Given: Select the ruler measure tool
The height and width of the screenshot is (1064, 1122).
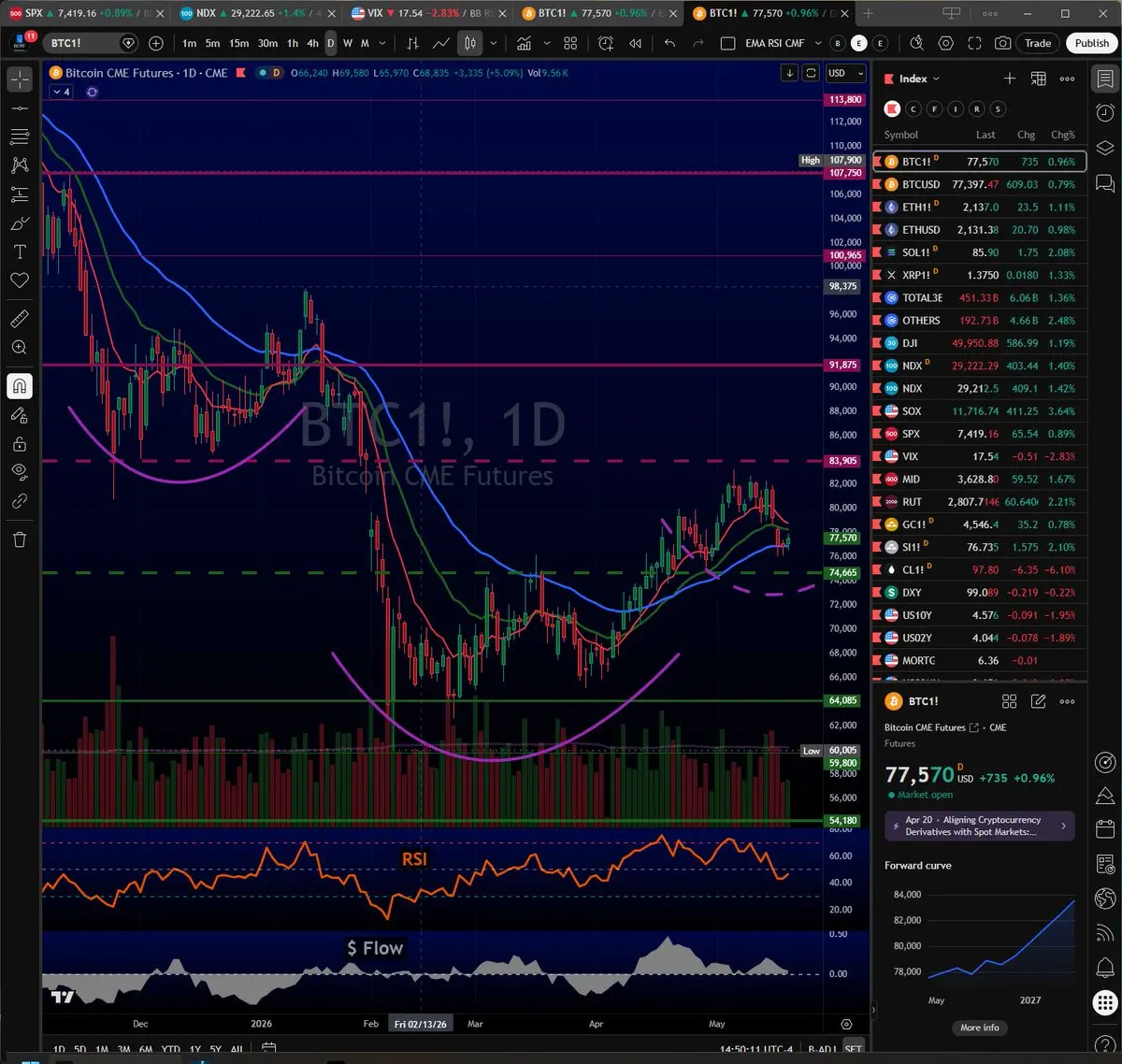Looking at the screenshot, I should pyautogui.click(x=20, y=319).
